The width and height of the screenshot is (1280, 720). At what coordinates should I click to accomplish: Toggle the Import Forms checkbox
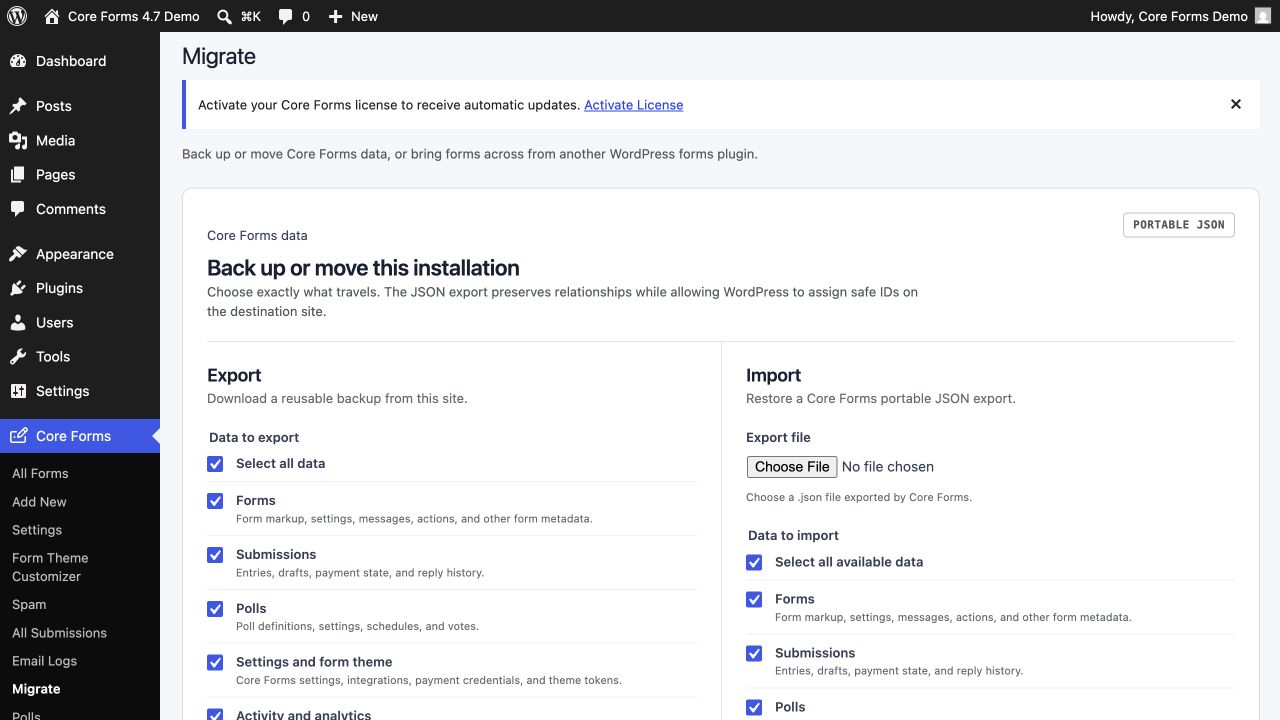[x=754, y=600]
